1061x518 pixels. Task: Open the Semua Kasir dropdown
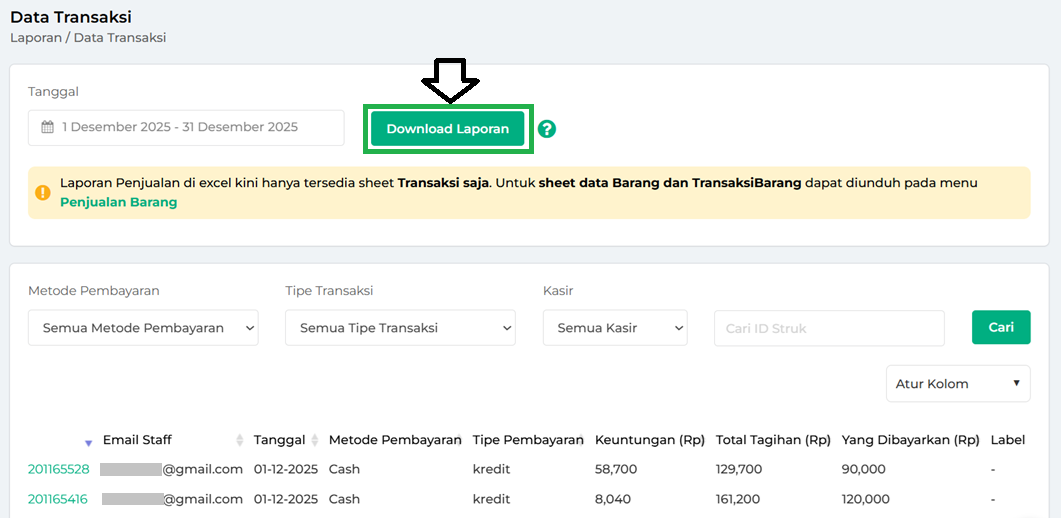614,328
